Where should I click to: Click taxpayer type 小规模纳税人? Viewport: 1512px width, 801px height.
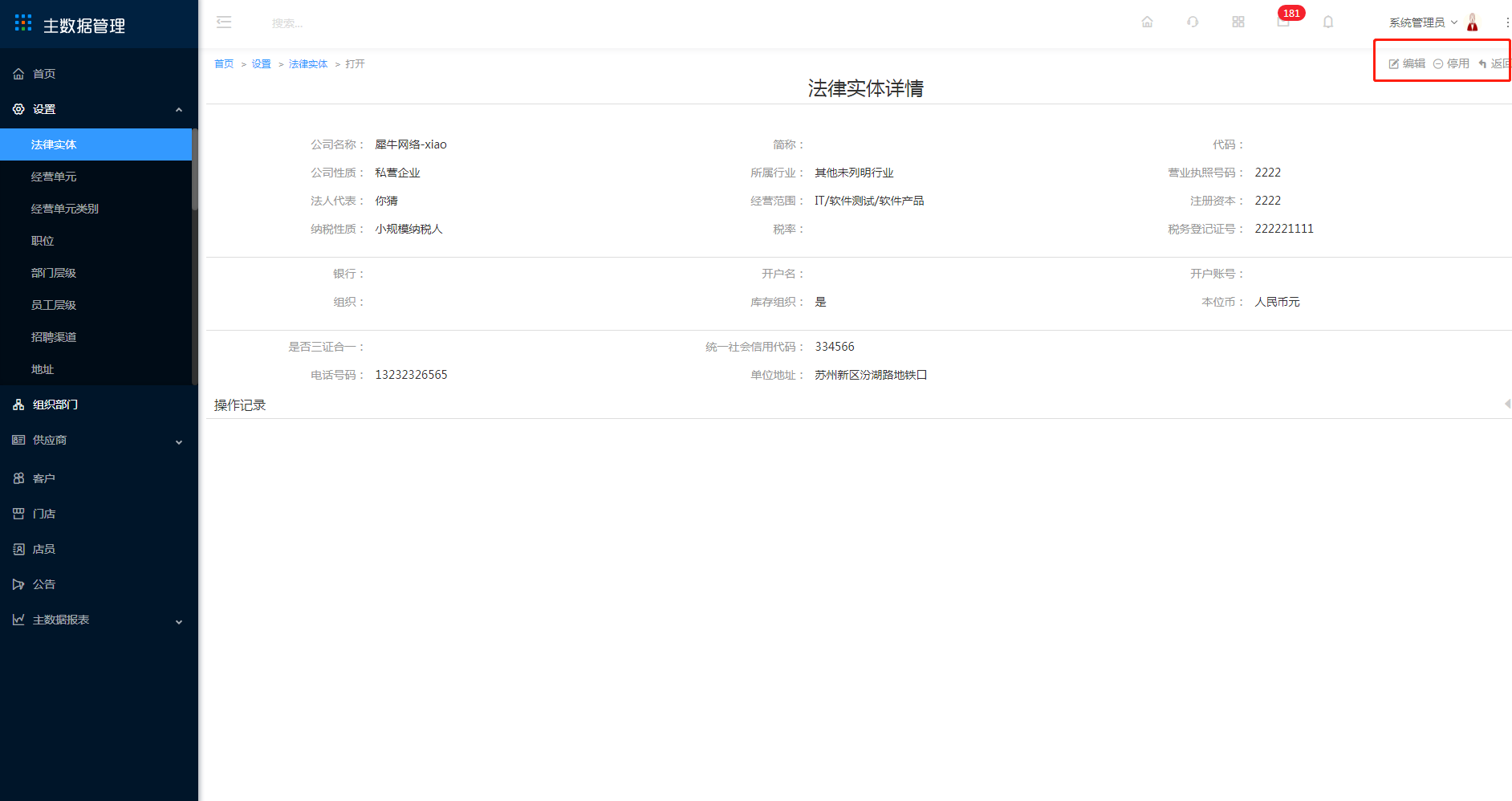tap(408, 229)
